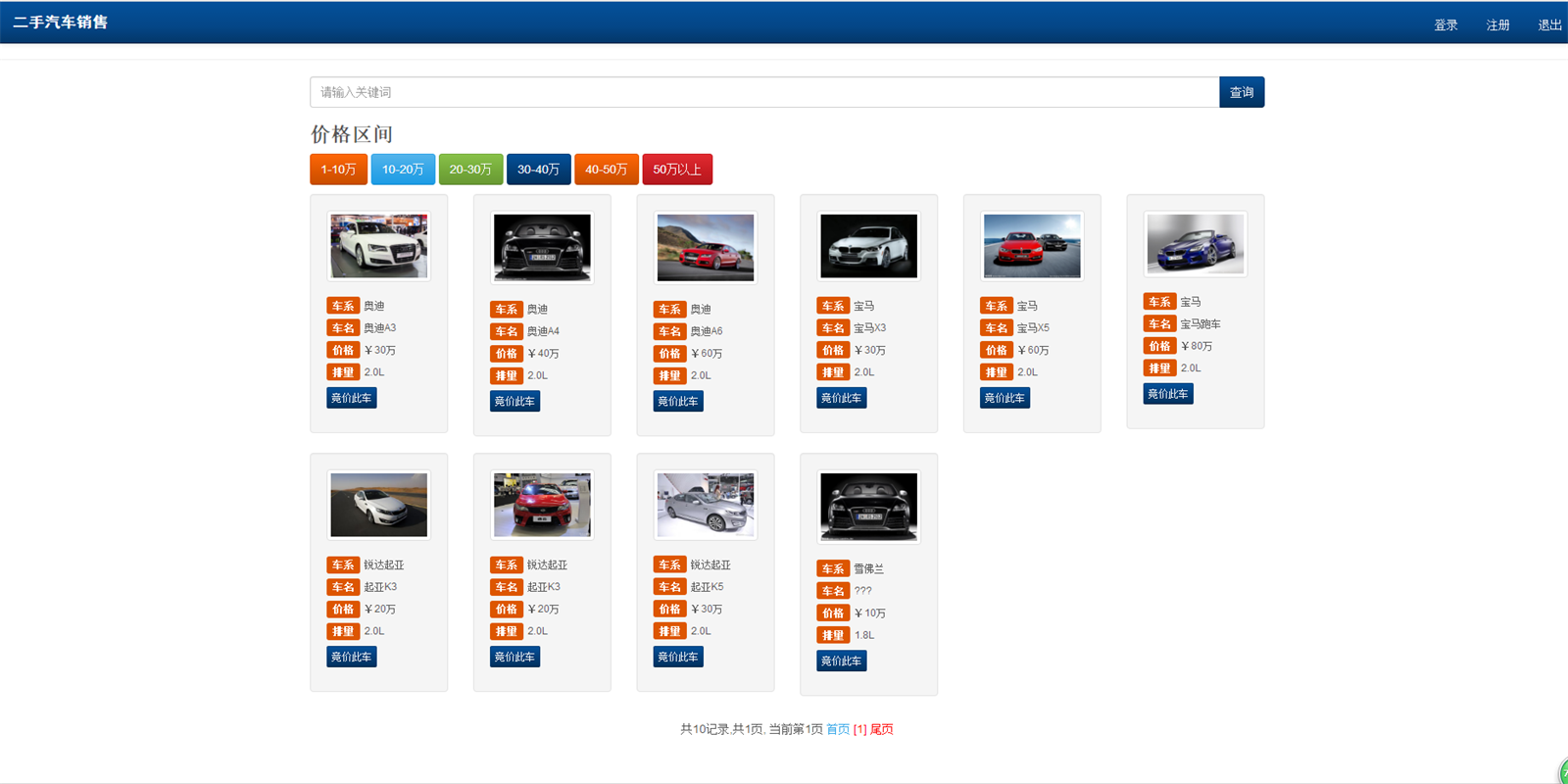Open the 宝马X5 car photo
1568x784 pixels.
click(1032, 246)
